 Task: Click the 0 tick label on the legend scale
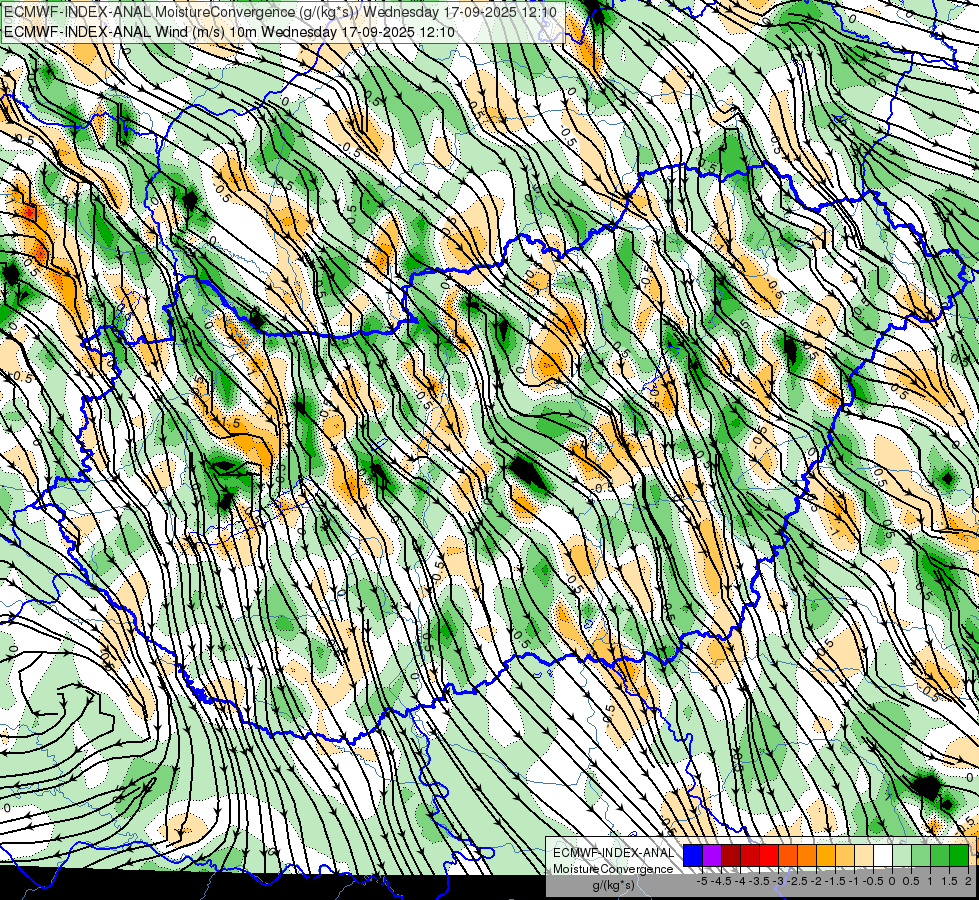(x=892, y=881)
